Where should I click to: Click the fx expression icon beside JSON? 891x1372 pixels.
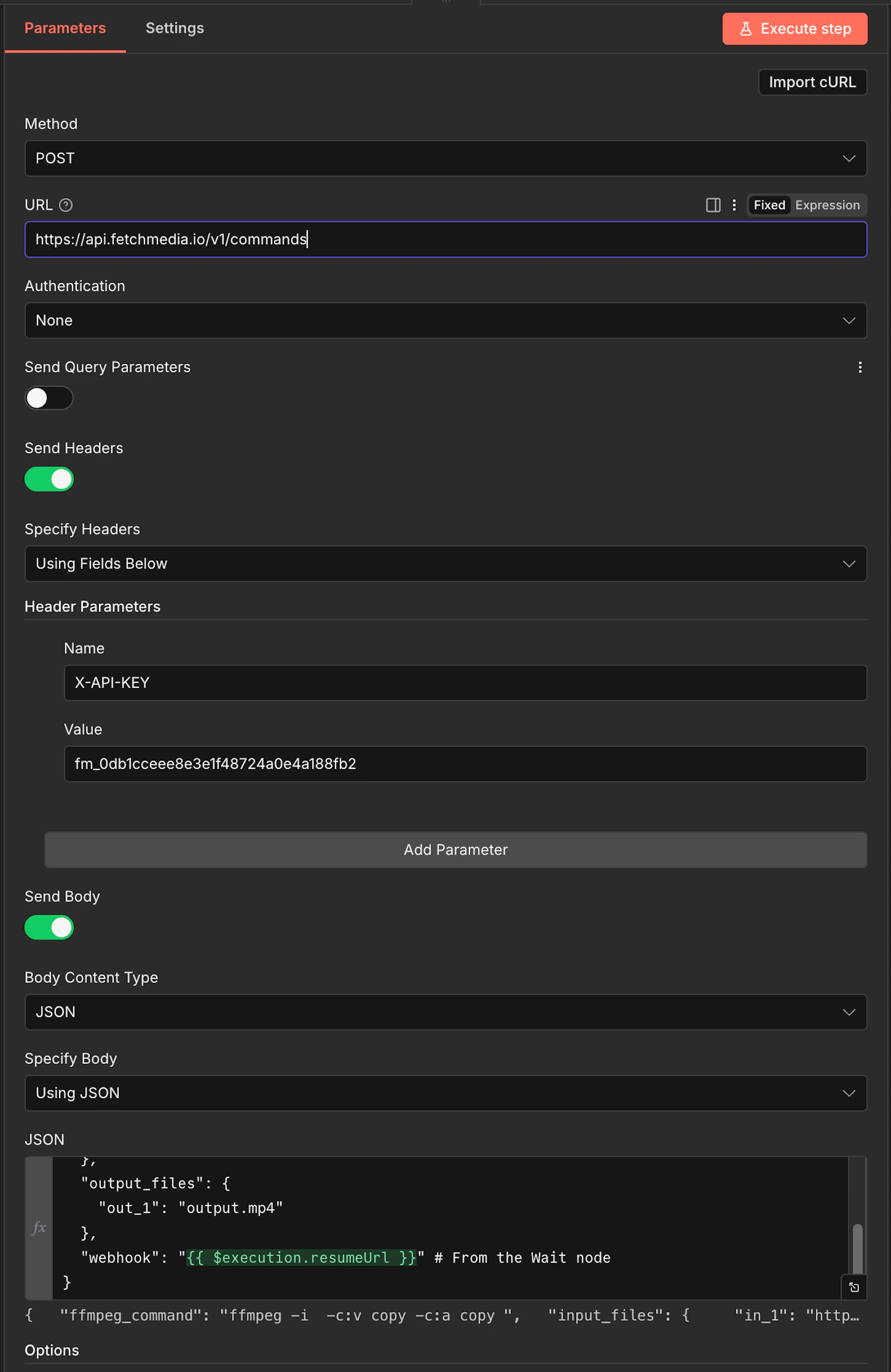tap(39, 1227)
